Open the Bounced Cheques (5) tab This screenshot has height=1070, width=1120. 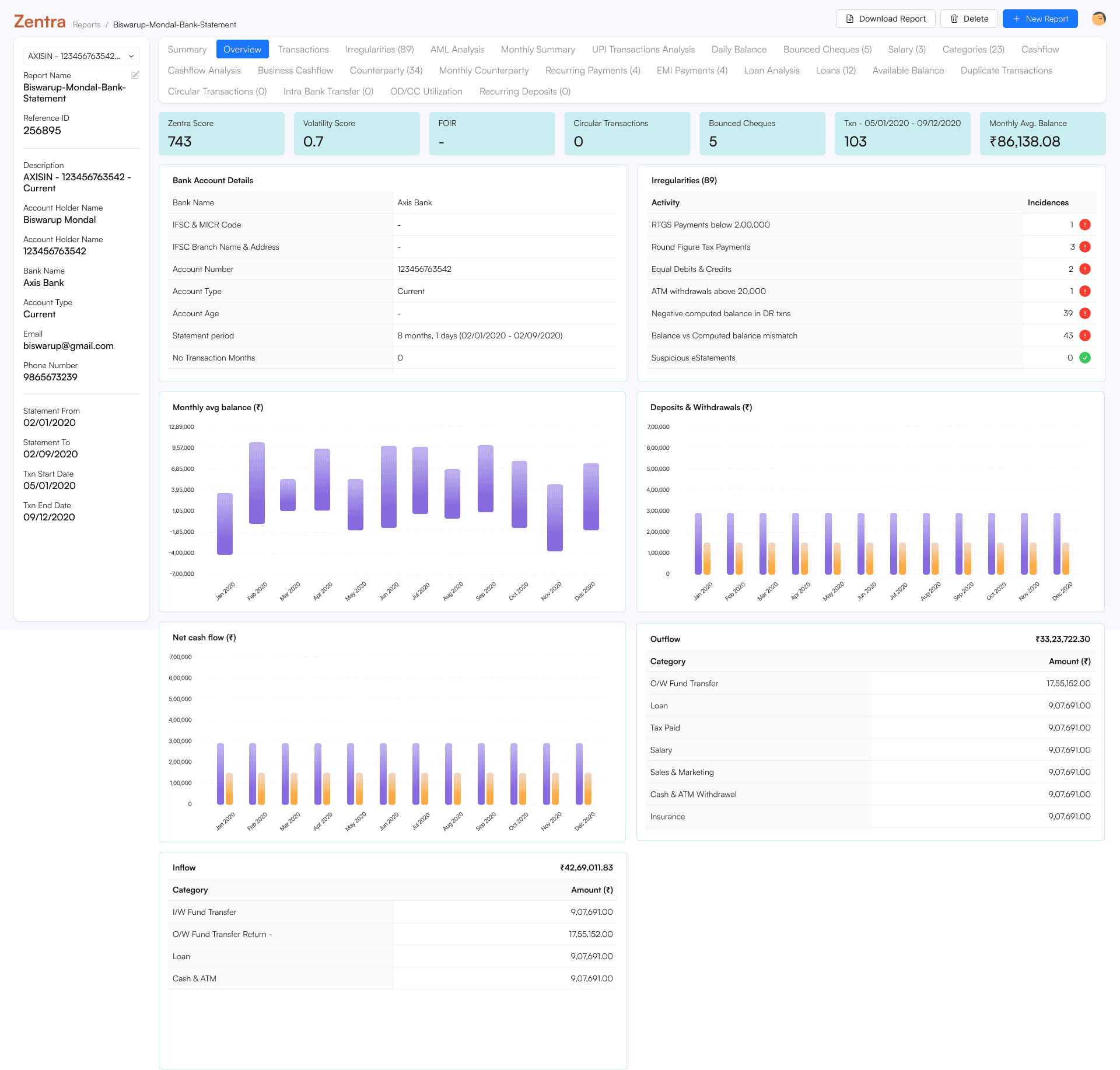(x=827, y=50)
